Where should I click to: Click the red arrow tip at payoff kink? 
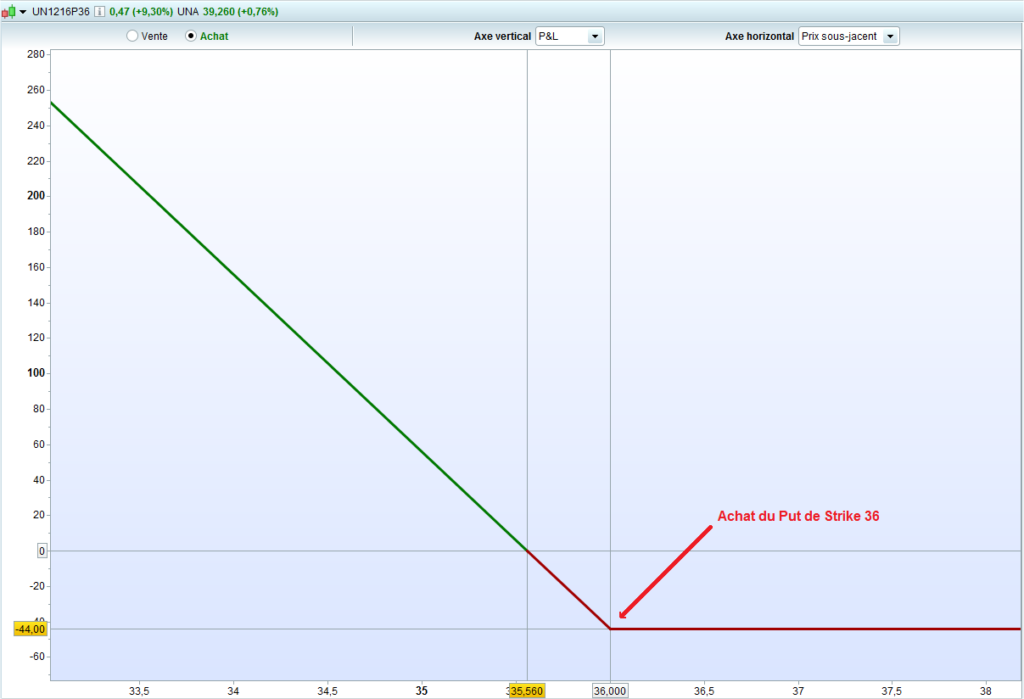621,617
